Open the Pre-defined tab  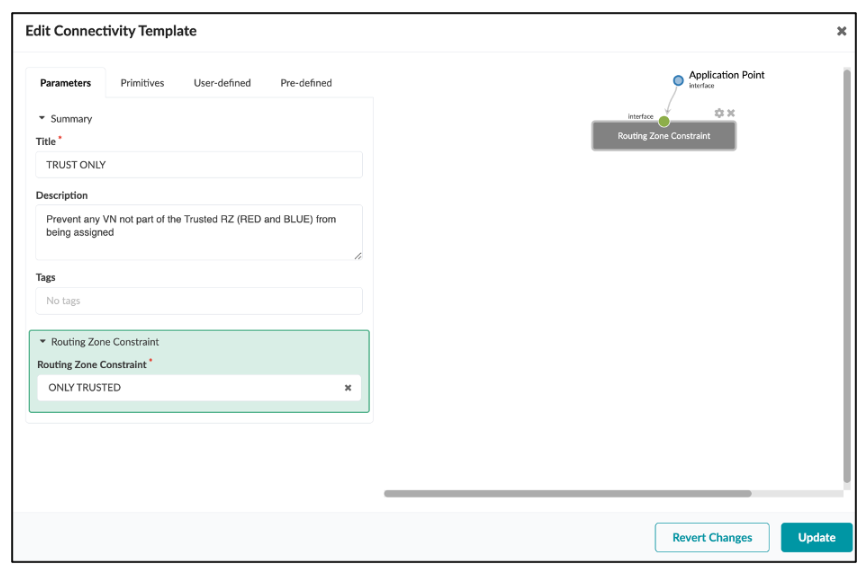(x=306, y=83)
